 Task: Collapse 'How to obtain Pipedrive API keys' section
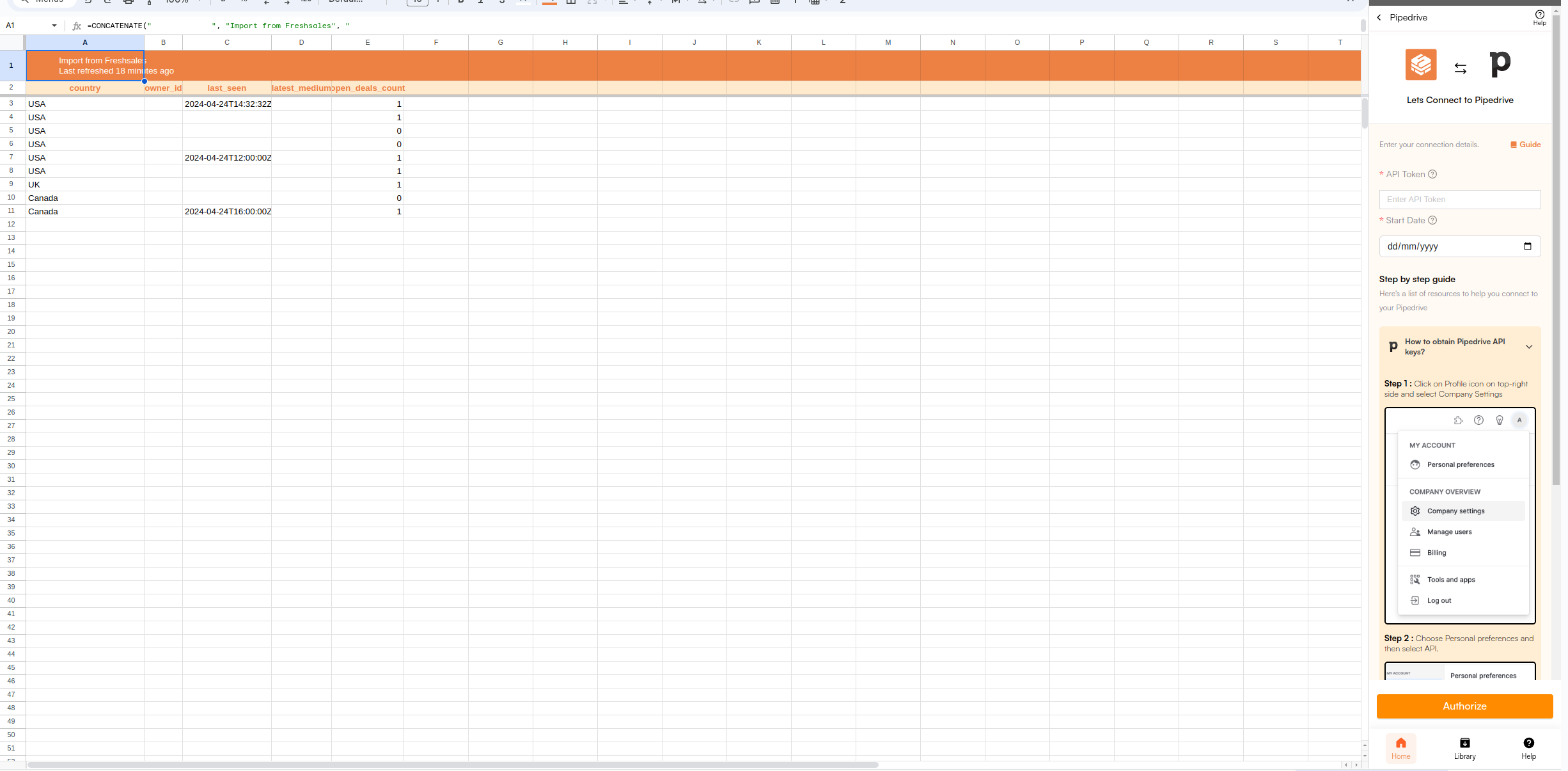tap(1529, 347)
